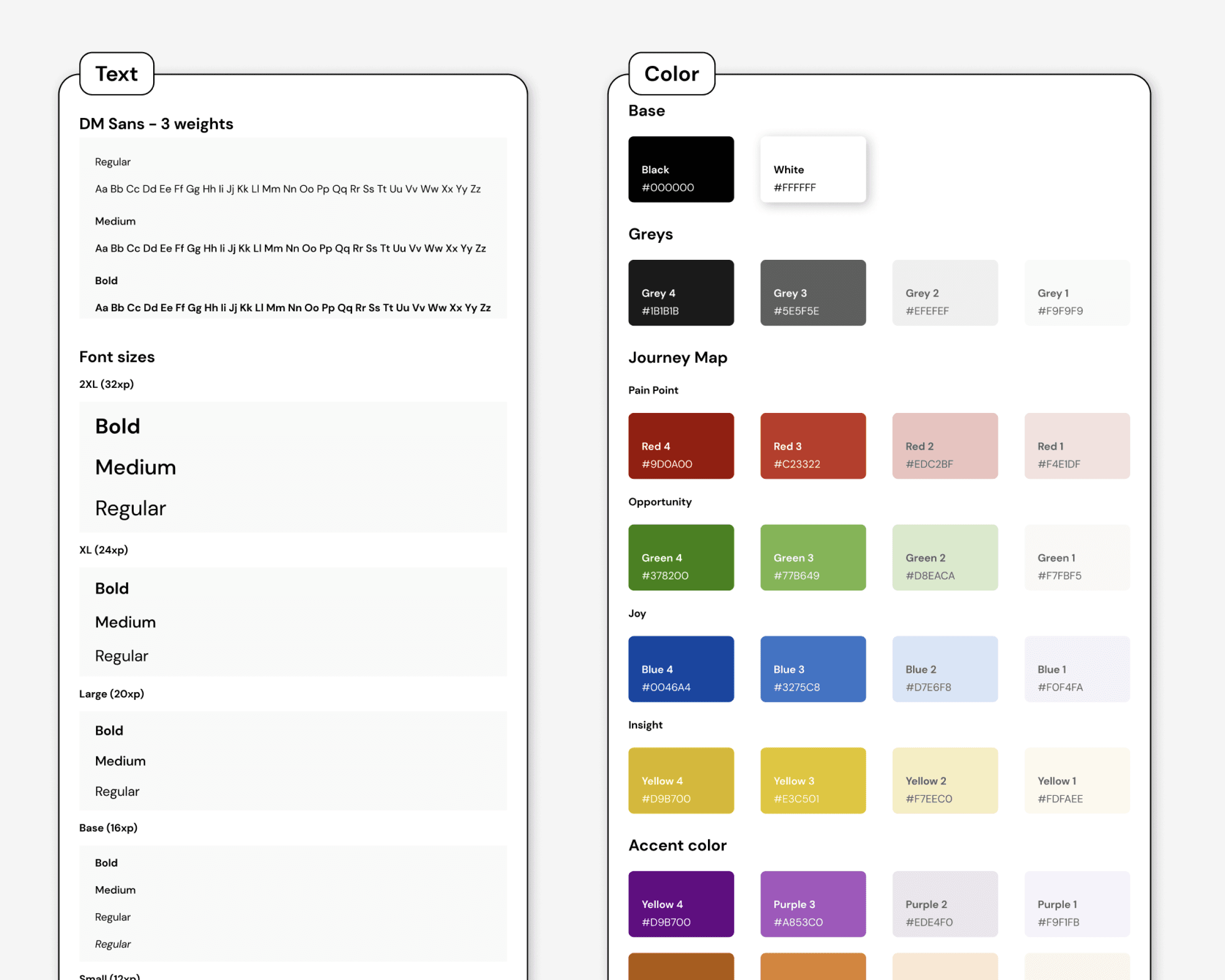Select the Bold 2XL font sample
The height and width of the screenshot is (980, 1225).
click(117, 426)
